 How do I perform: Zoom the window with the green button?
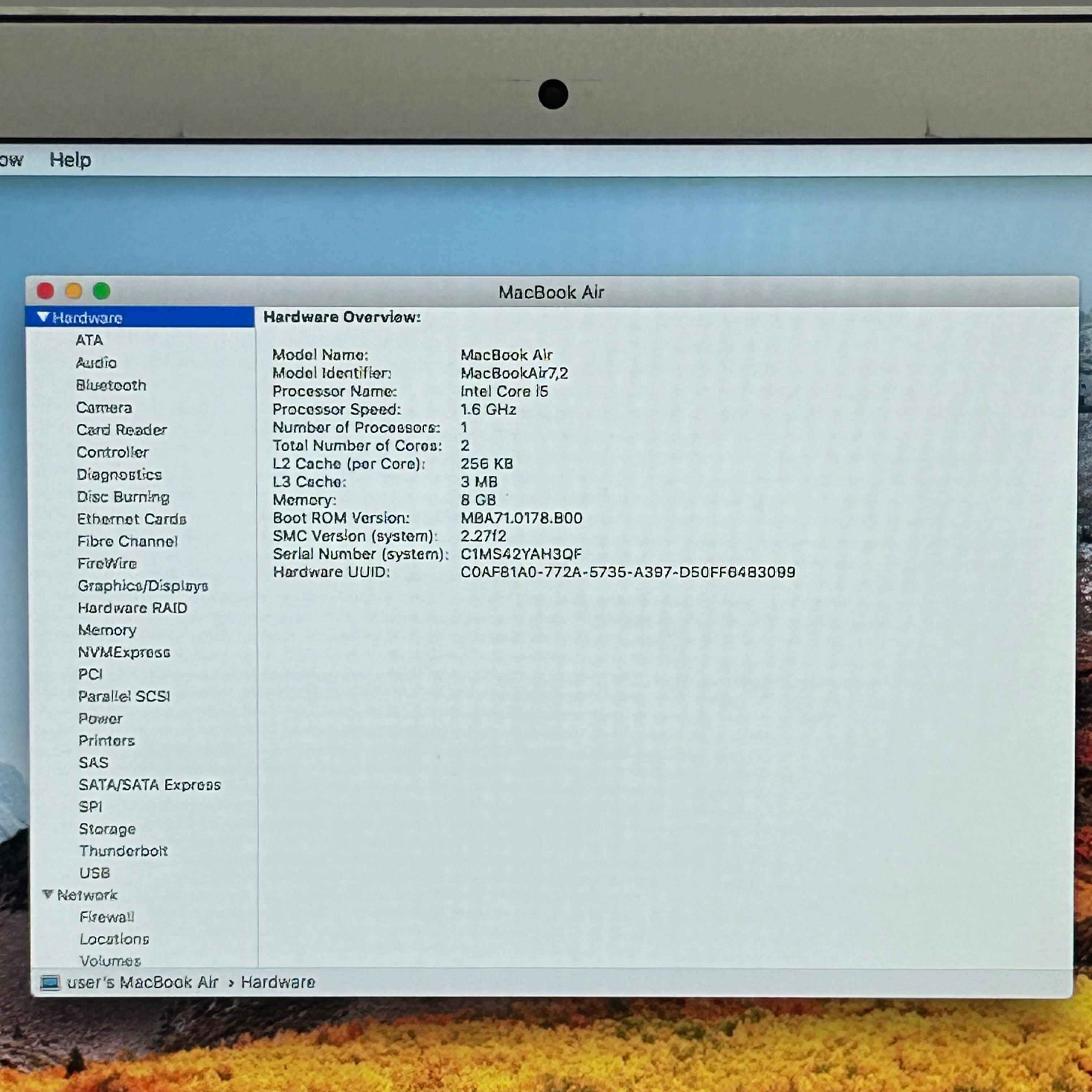[102, 291]
